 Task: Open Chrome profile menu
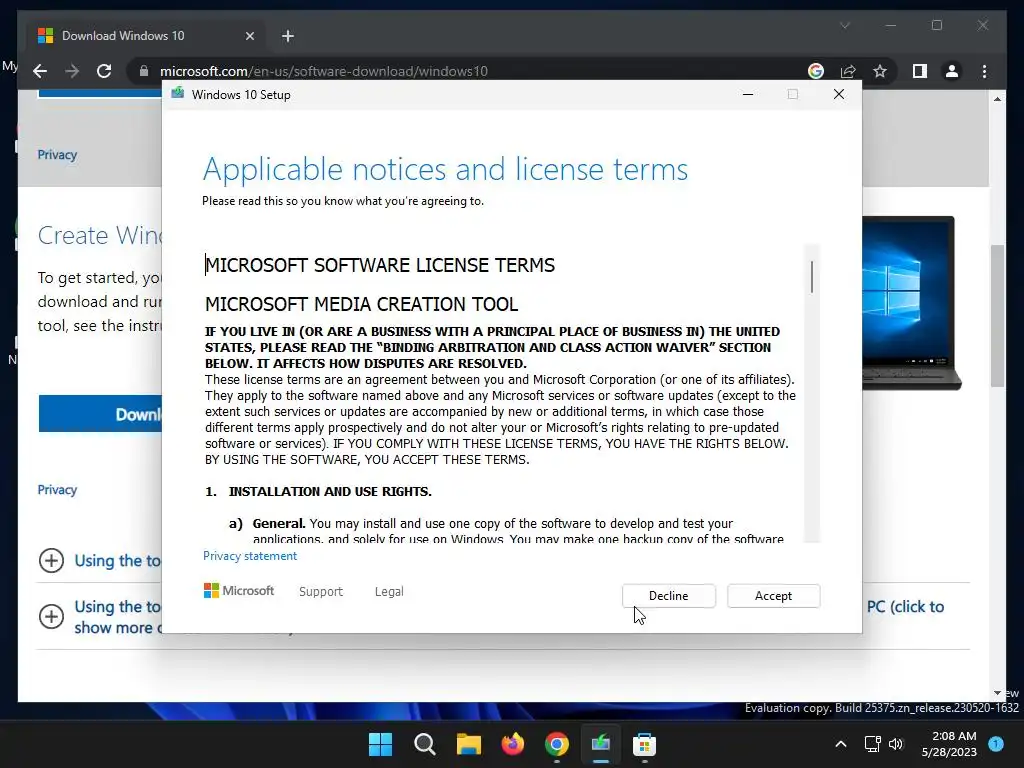pyautogui.click(x=952, y=71)
